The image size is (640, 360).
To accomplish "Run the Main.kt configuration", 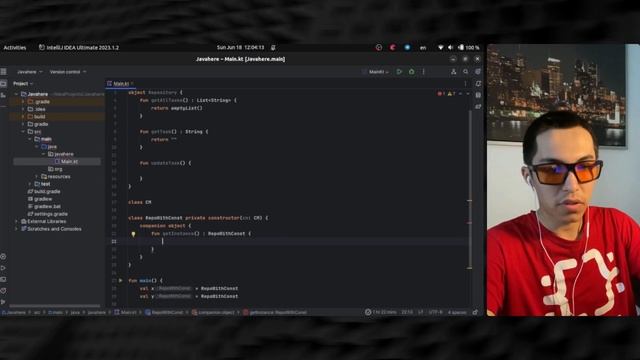I will point(399,72).
